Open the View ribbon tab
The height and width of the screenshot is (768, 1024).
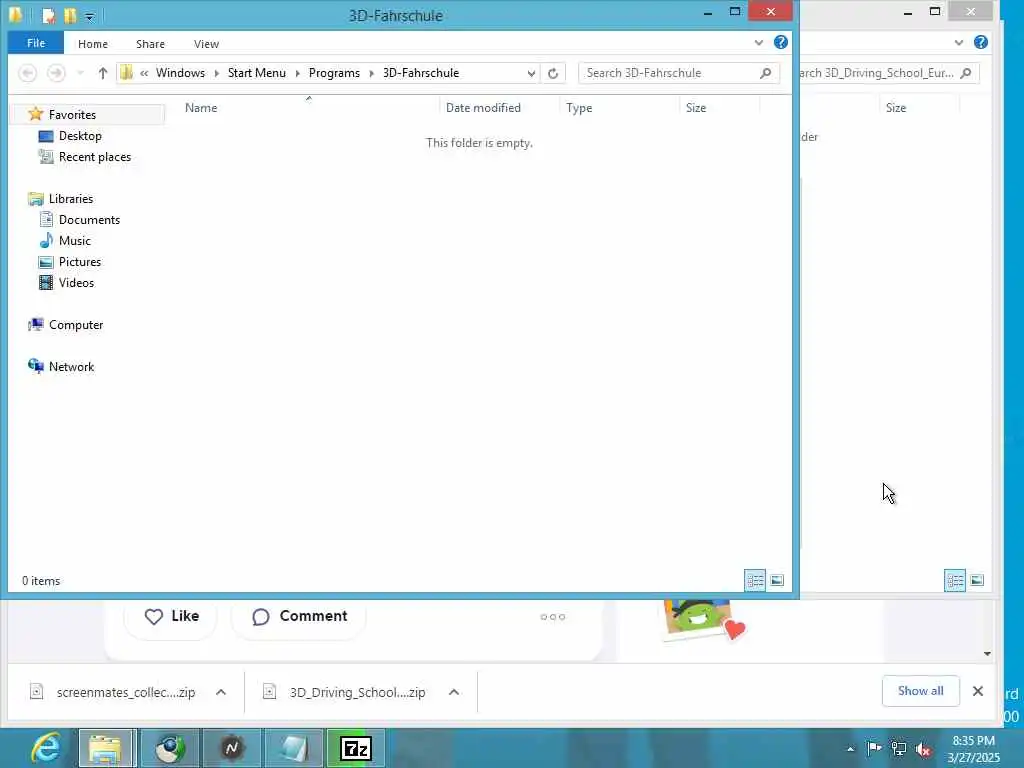pos(206,44)
